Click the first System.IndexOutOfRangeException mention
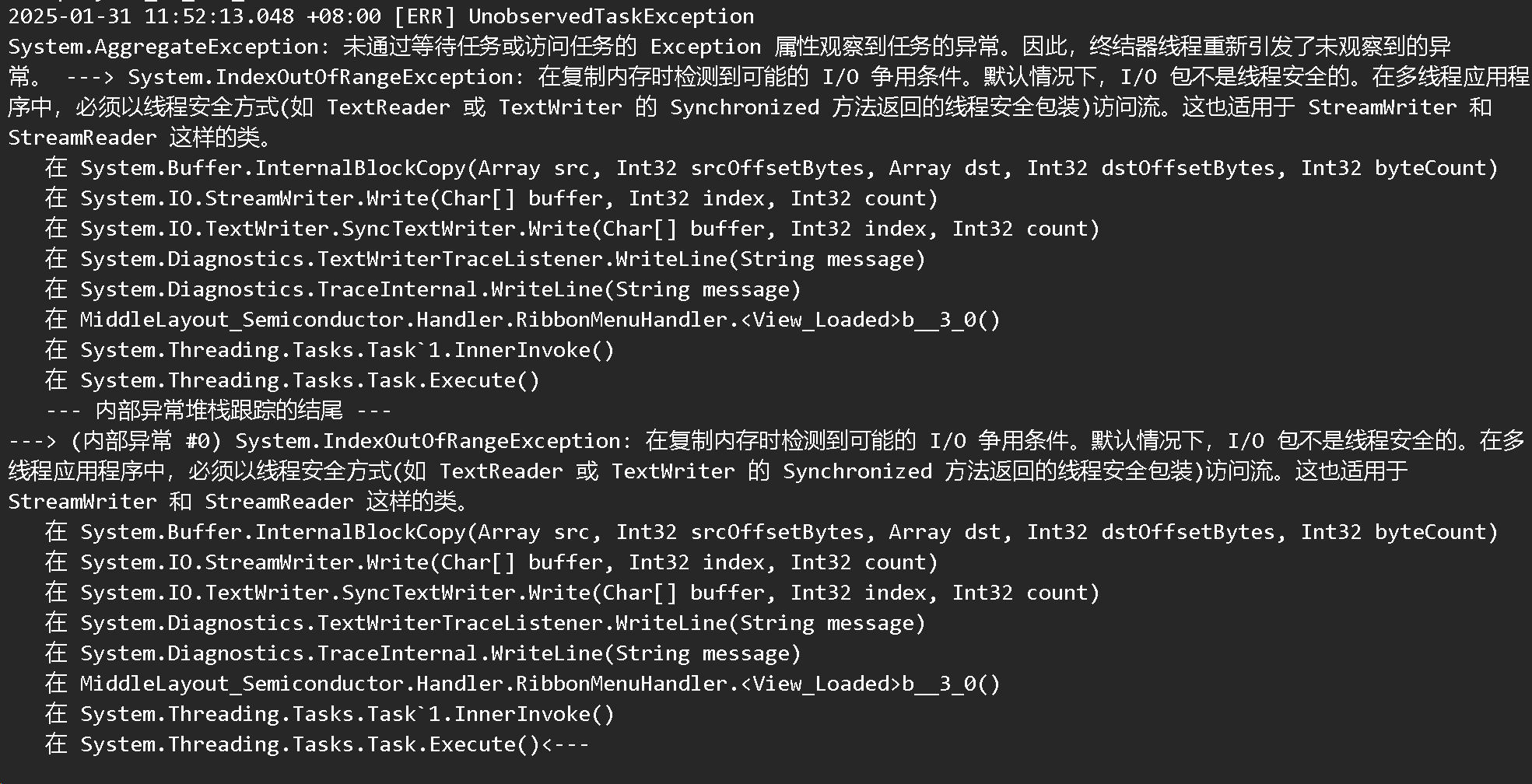The image size is (1532, 784). coord(321,77)
